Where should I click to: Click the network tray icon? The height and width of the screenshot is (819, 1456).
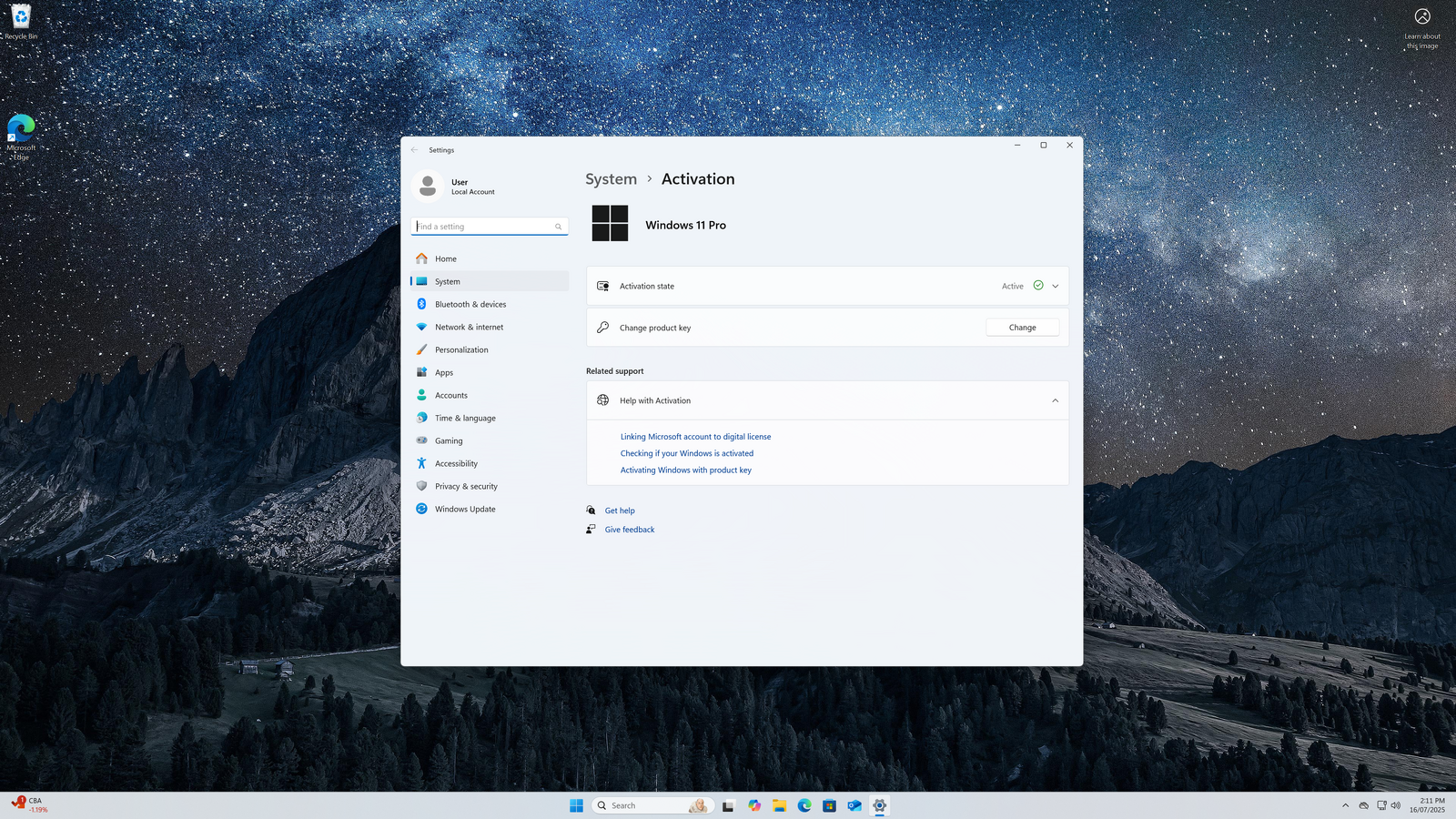pos(1381,805)
